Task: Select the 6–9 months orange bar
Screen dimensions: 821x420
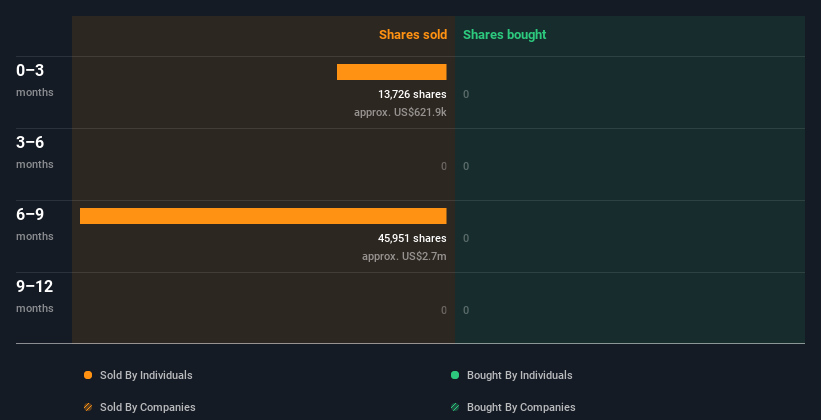Action: click(x=263, y=216)
